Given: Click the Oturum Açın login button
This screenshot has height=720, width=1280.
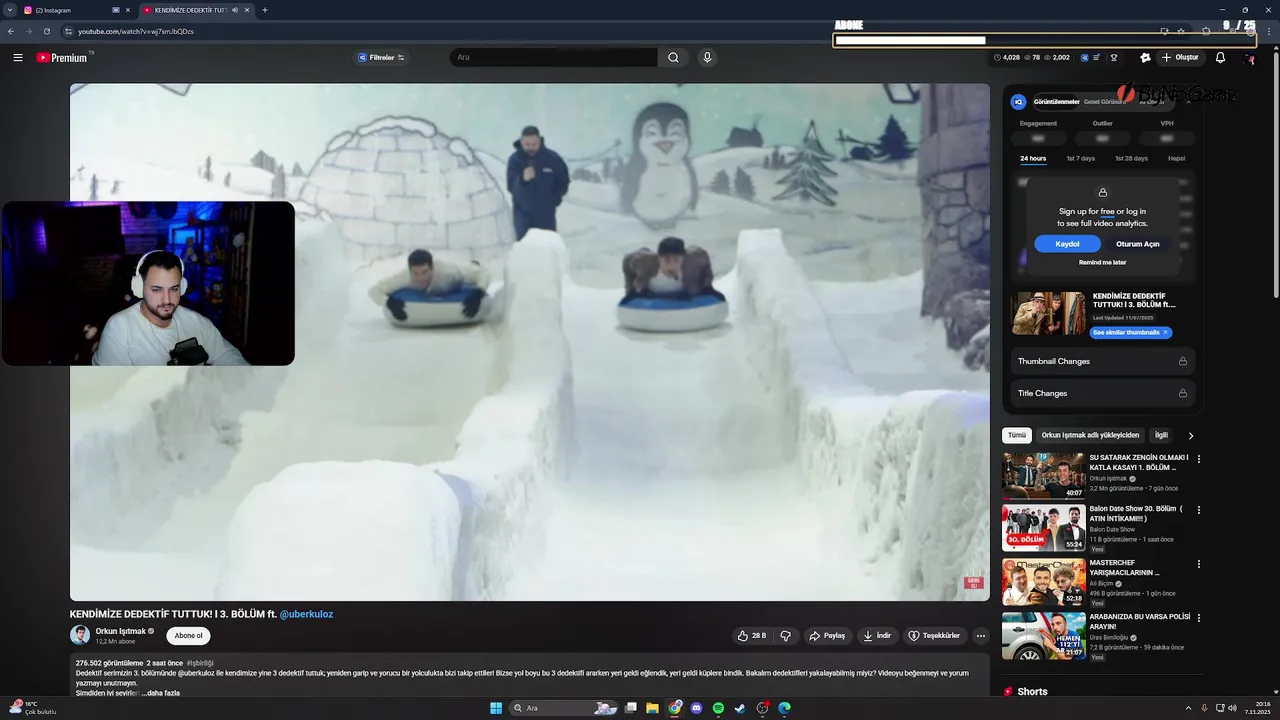Looking at the screenshot, I should click(x=1138, y=244).
